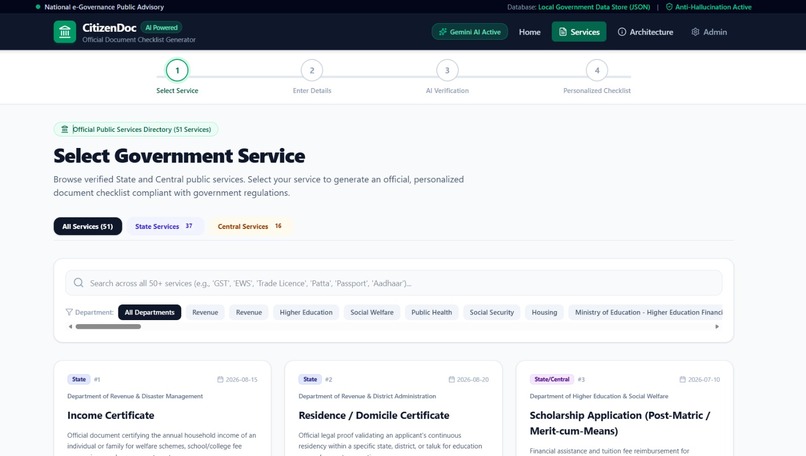Screen dimensions: 806x456
Task: Go to the Home page
Action: tap(529, 32)
